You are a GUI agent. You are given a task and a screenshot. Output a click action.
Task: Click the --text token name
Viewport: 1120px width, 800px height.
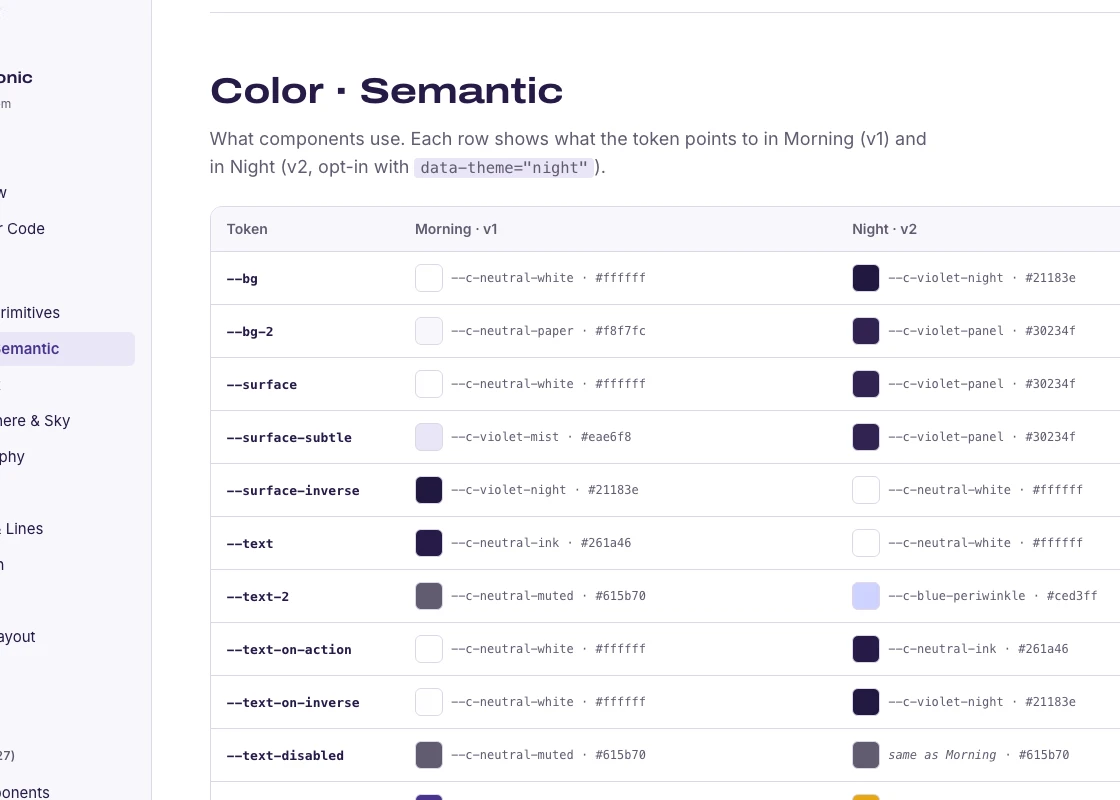[250, 544]
